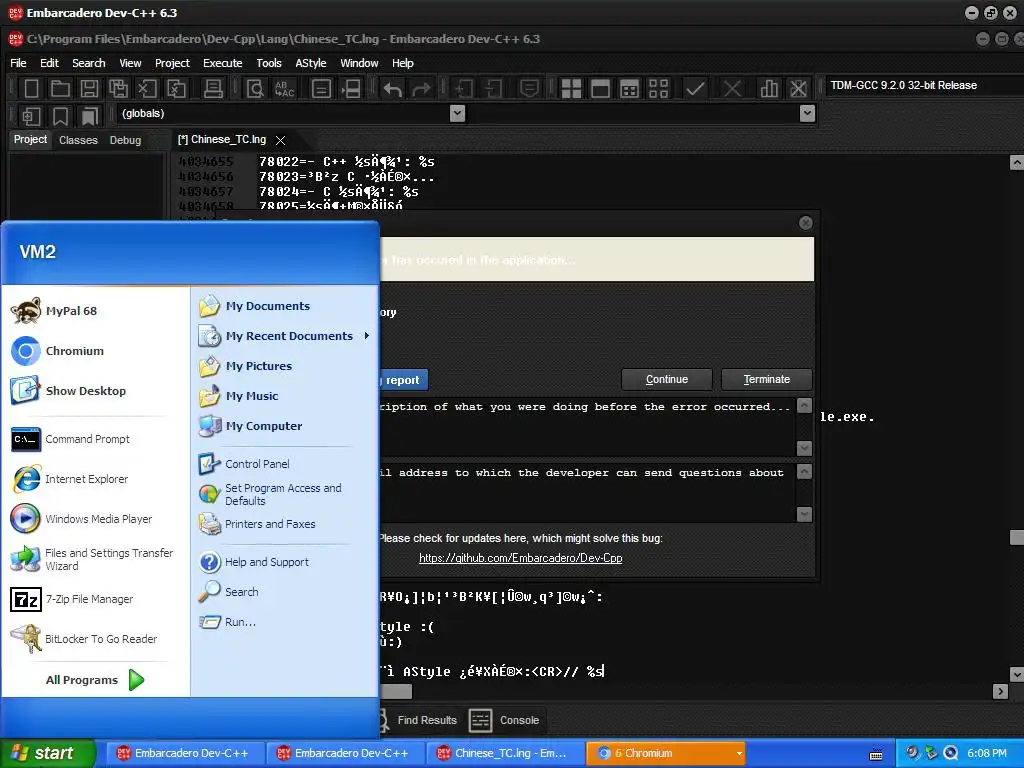Click the editor vertical scrollbar up arrow

coord(1016,162)
